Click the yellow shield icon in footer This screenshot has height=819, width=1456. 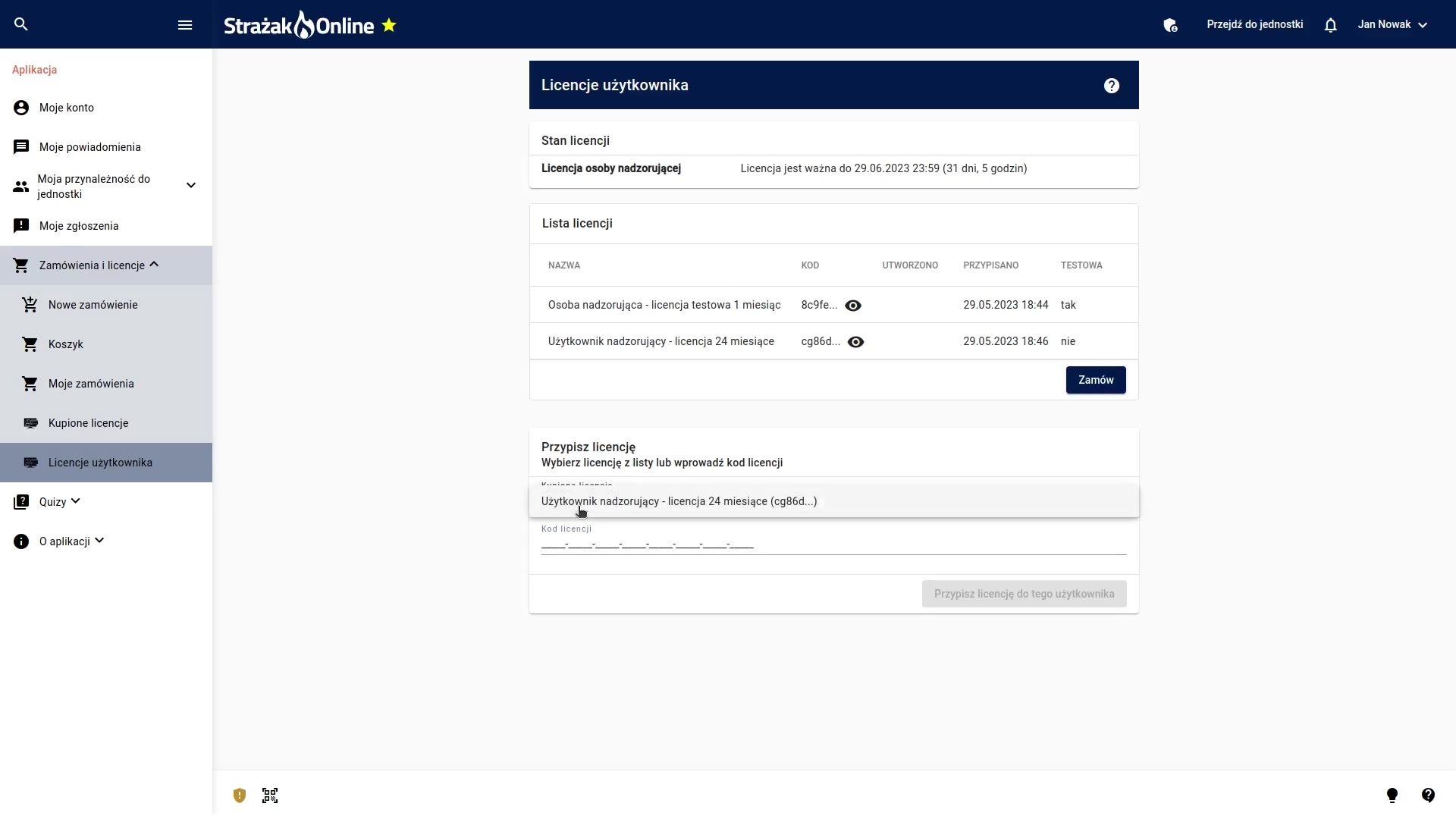[240, 795]
